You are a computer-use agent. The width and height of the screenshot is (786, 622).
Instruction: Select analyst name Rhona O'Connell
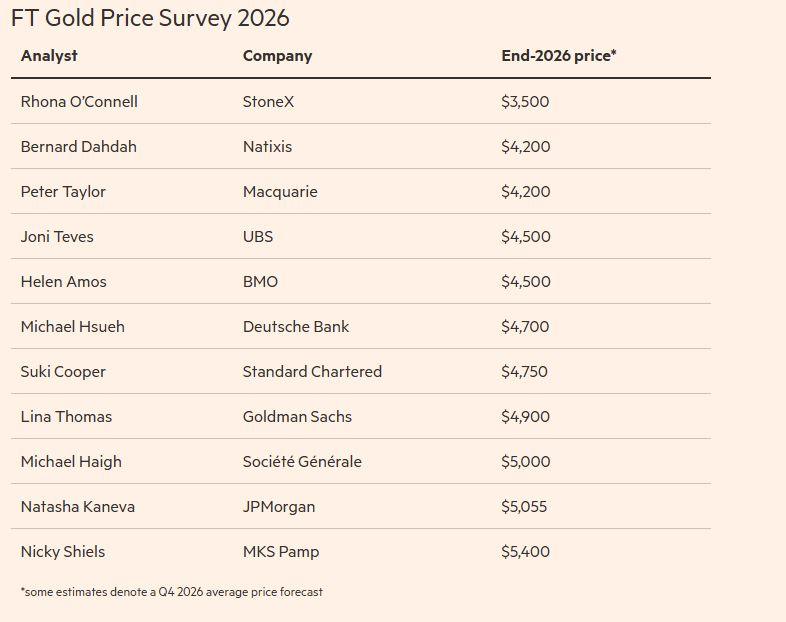tap(79, 101)
